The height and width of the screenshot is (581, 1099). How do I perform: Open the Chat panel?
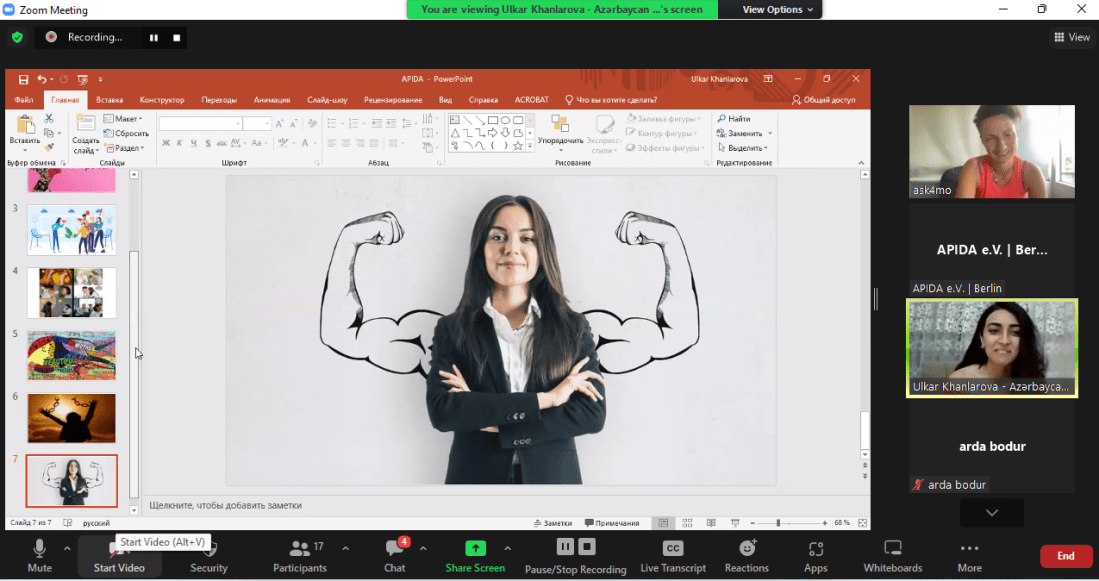(395, 555)
